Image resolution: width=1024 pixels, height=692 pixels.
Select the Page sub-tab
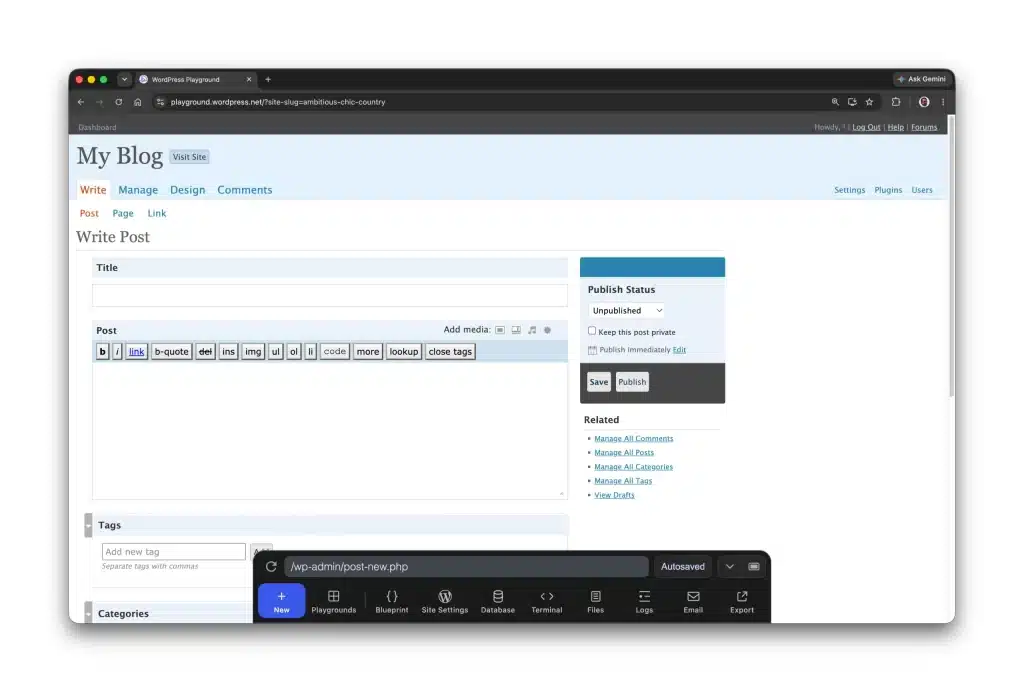(x=123, y=213)
